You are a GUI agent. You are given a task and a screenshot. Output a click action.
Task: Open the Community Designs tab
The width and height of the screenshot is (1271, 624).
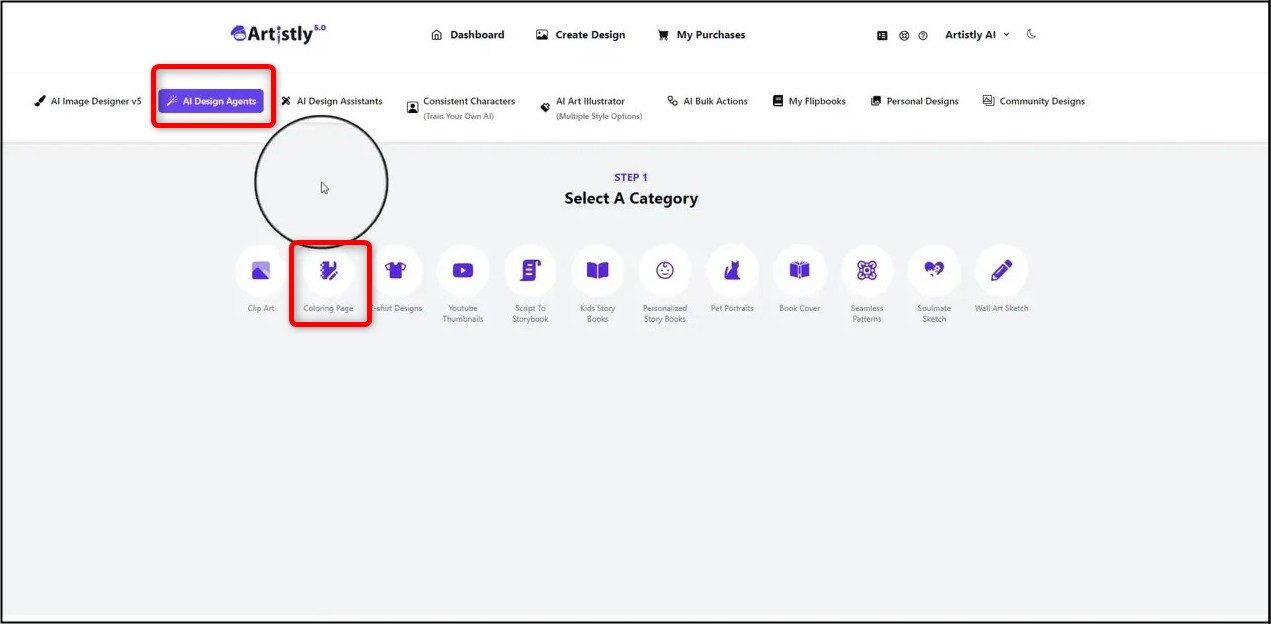point(1033,101)
